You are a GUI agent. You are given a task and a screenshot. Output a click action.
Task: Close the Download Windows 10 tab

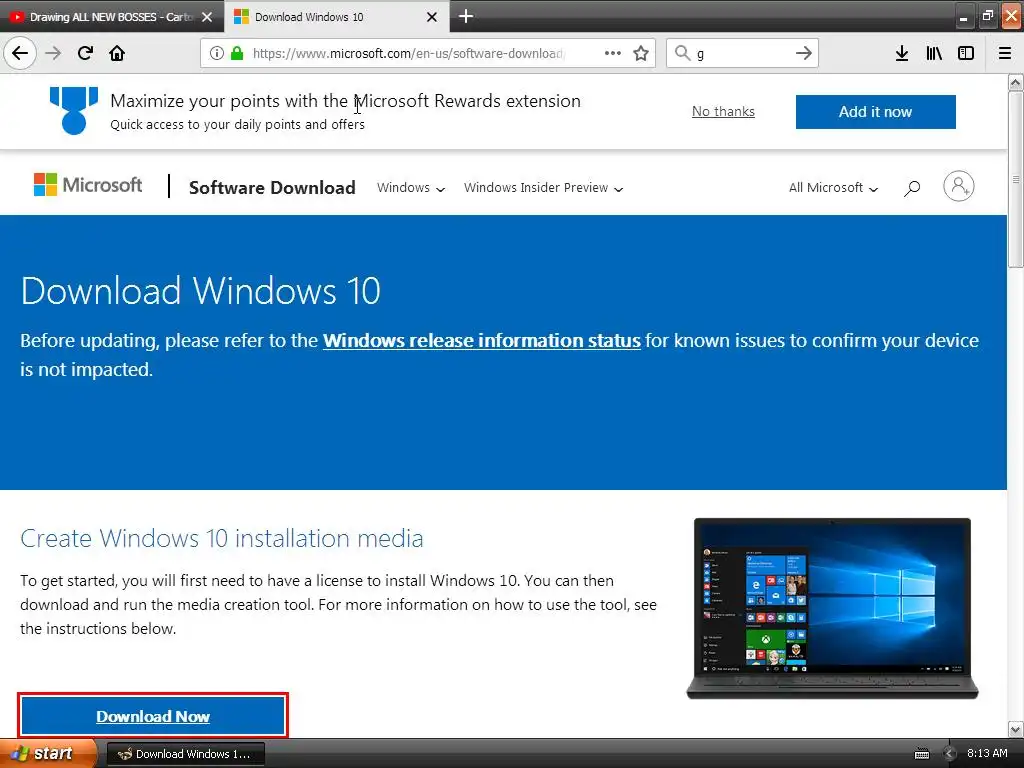click(432, 17)
